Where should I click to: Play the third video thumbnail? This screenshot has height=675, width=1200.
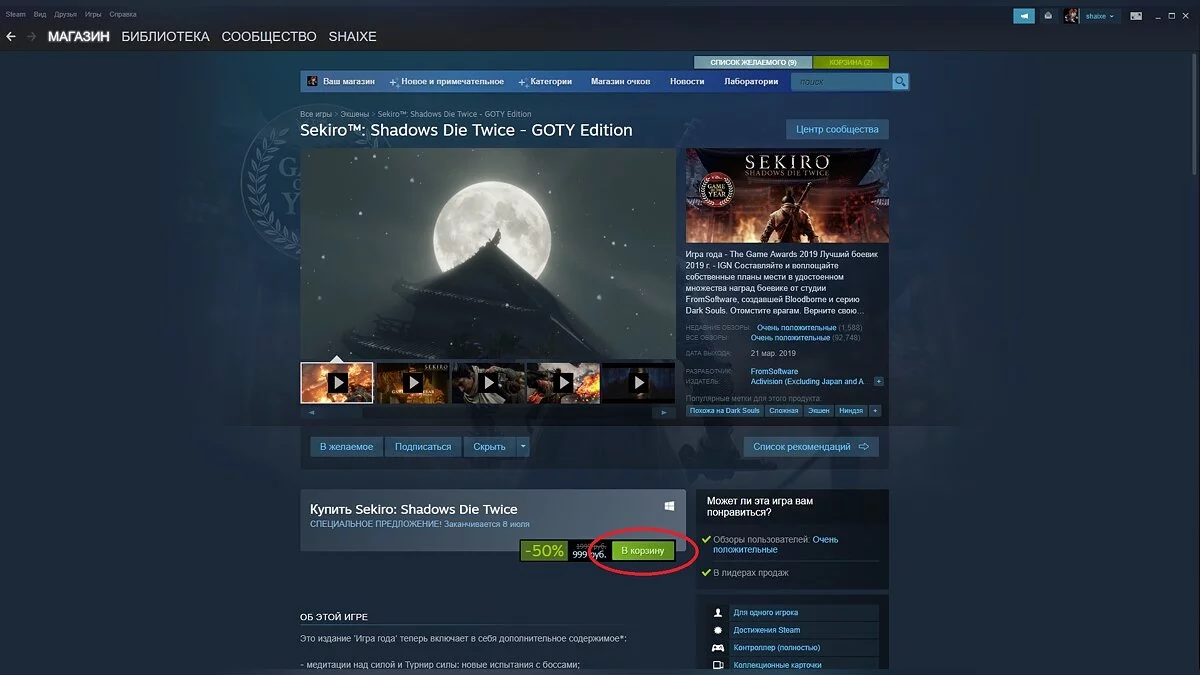click(x=488, y=382)
